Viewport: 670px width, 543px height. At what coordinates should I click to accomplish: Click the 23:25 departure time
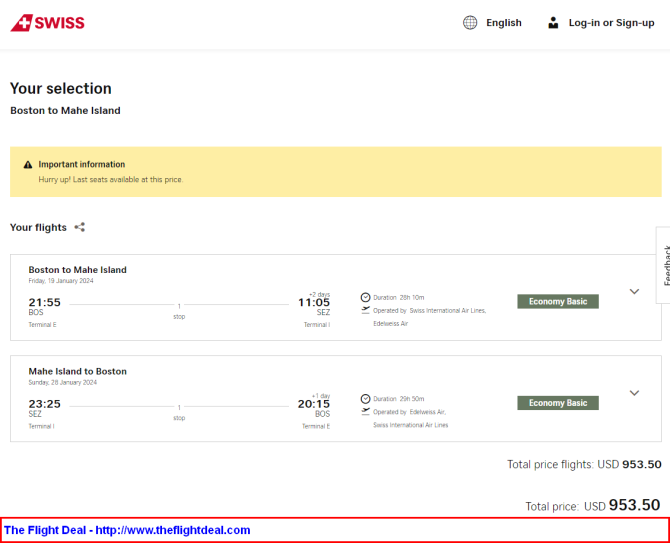point(44,404)
